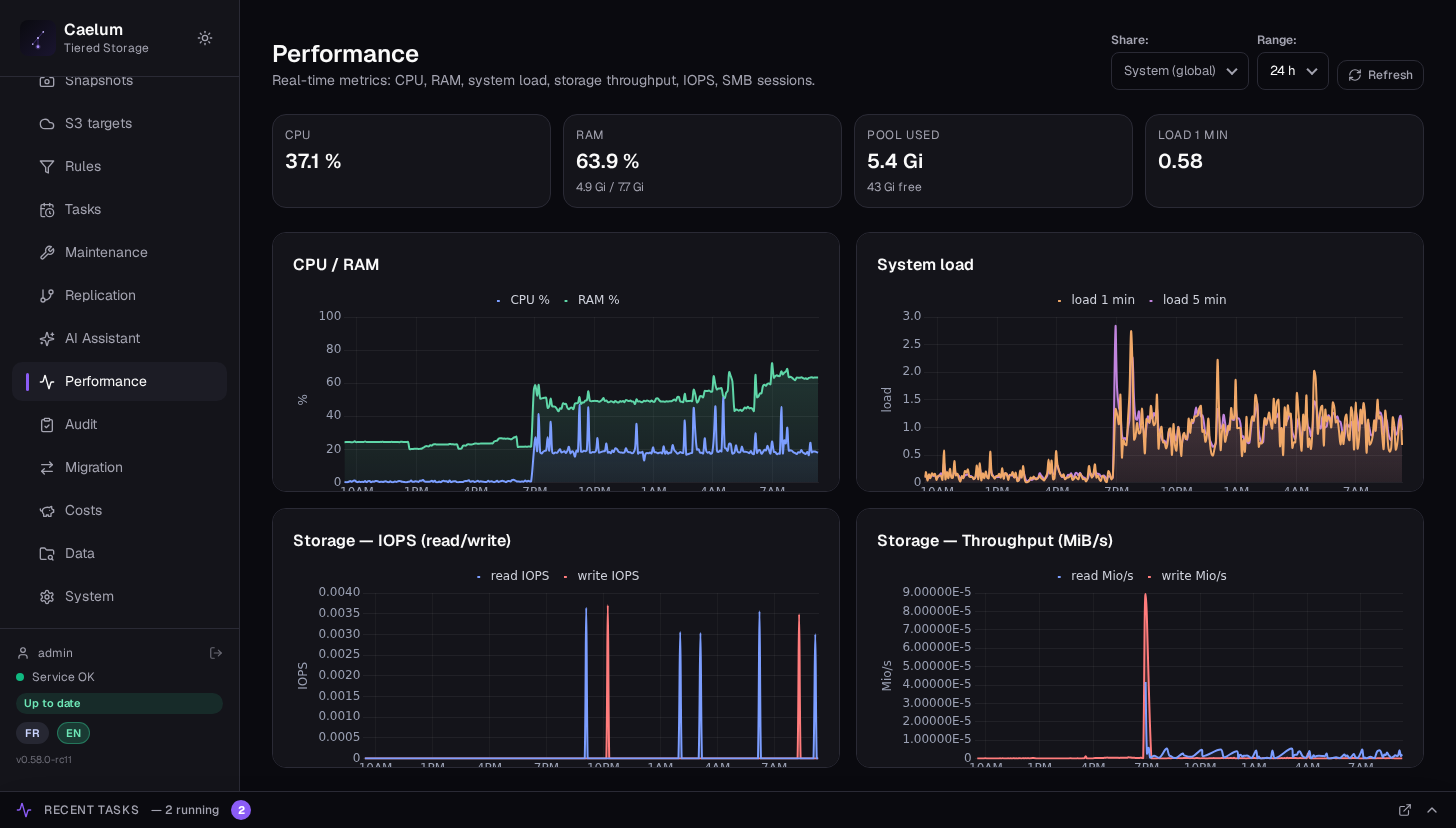This screenshot has width=1456, height=828.
Task: Switch language to FR
Action: 32,733
